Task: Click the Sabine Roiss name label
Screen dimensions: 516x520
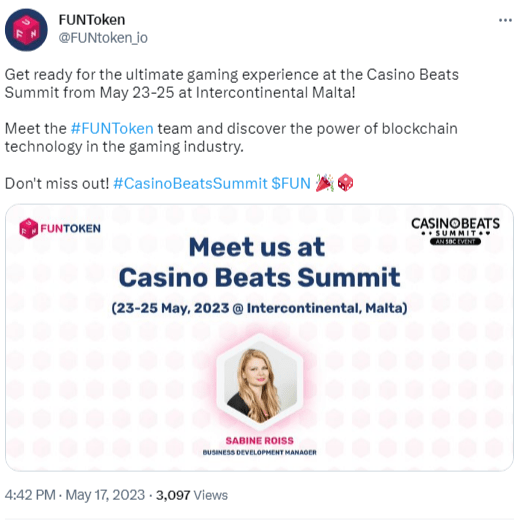Action: click(260, 441)
